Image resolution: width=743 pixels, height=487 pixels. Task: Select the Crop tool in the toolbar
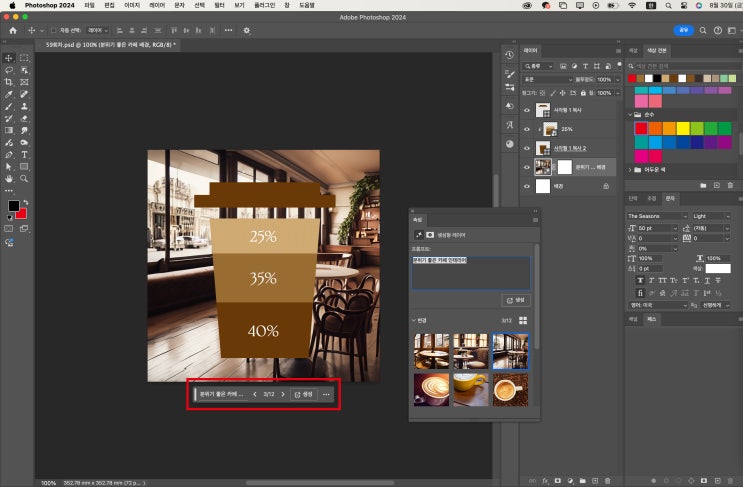(x=9, y=82)
